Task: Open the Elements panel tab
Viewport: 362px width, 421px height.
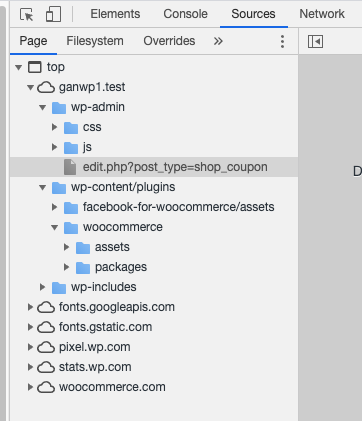Action: tap(115, 14)
